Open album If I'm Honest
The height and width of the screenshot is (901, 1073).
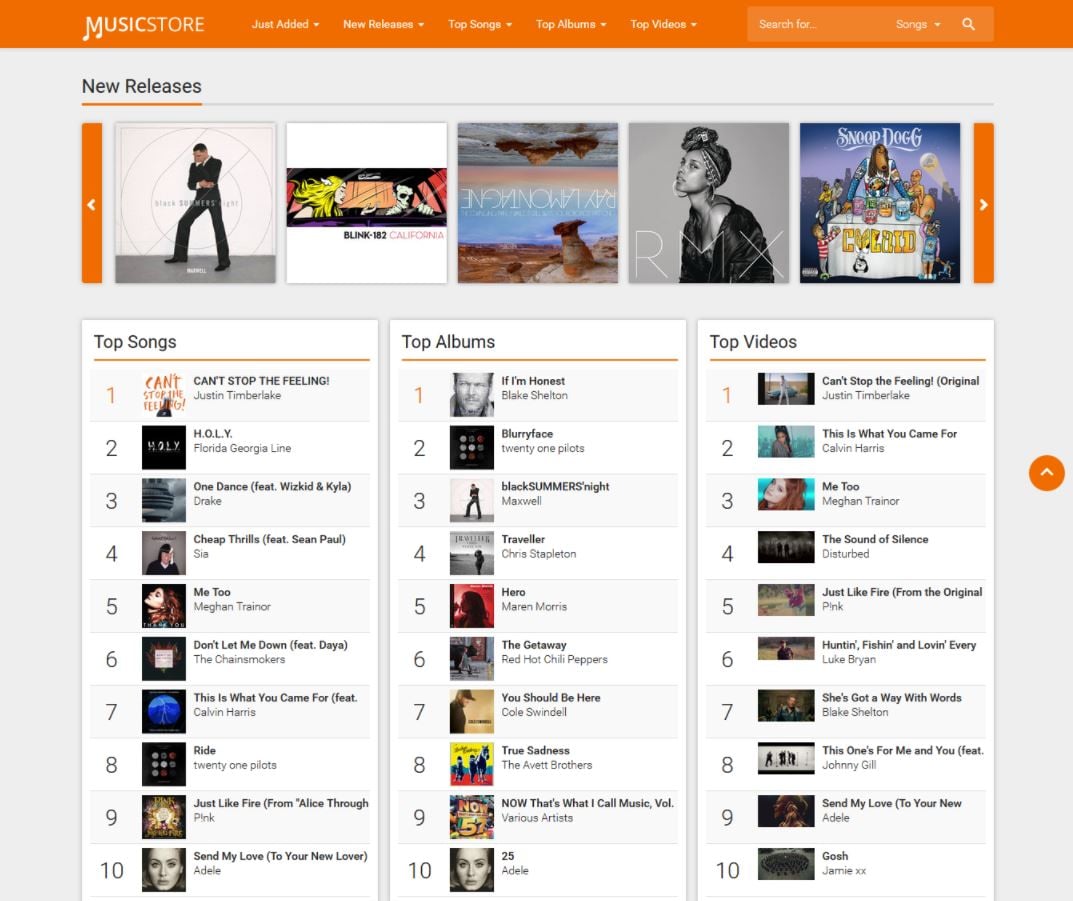coord(533,381)
